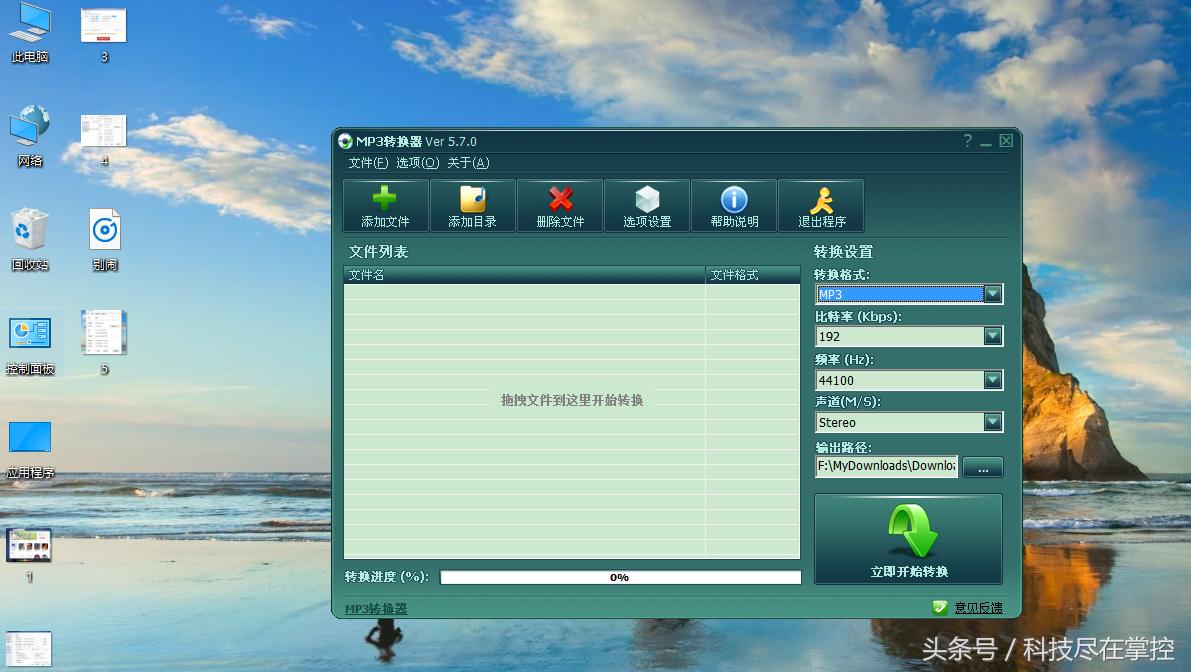Open the 文件(F) menu

pos(370,162)
